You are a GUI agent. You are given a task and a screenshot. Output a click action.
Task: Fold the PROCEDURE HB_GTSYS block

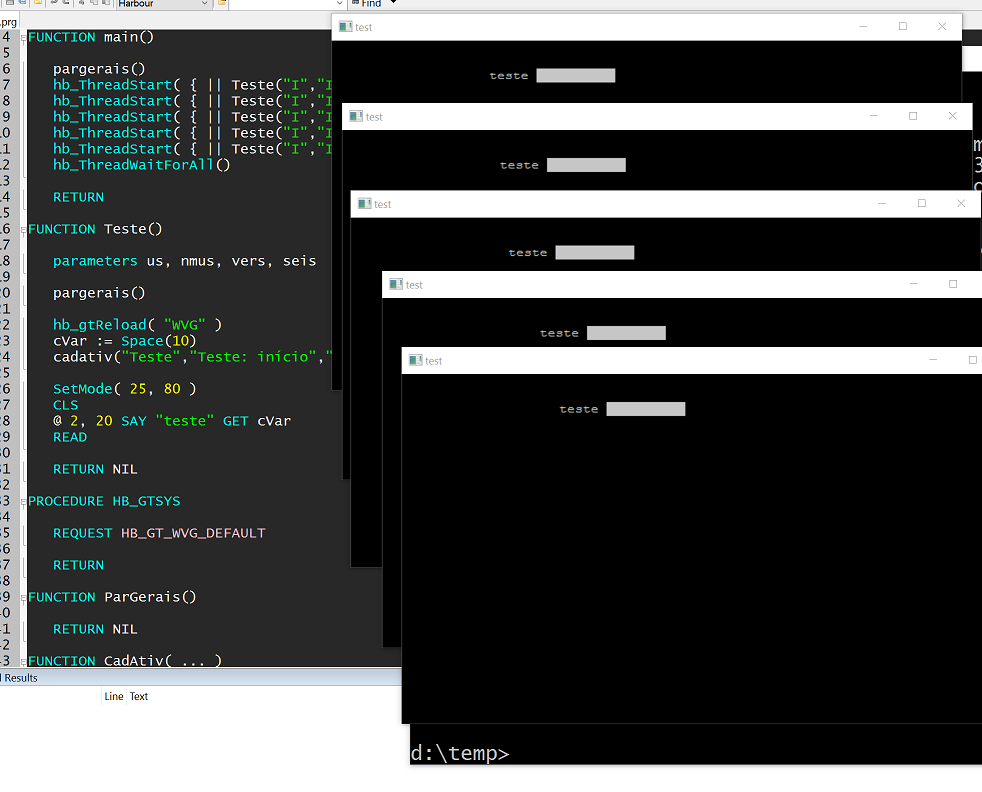point(23,501)
